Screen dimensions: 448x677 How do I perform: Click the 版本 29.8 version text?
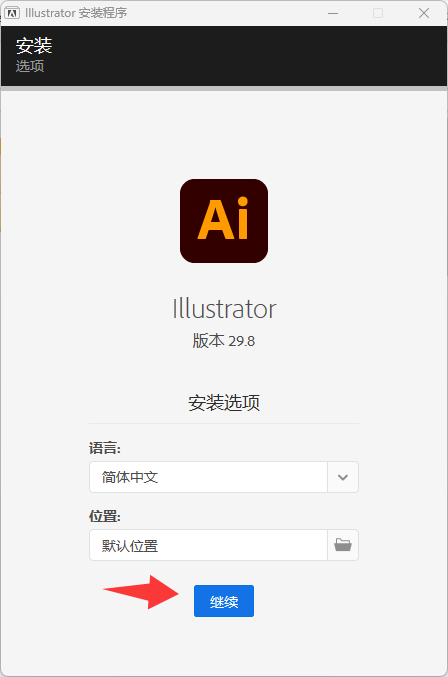point(224,341)
